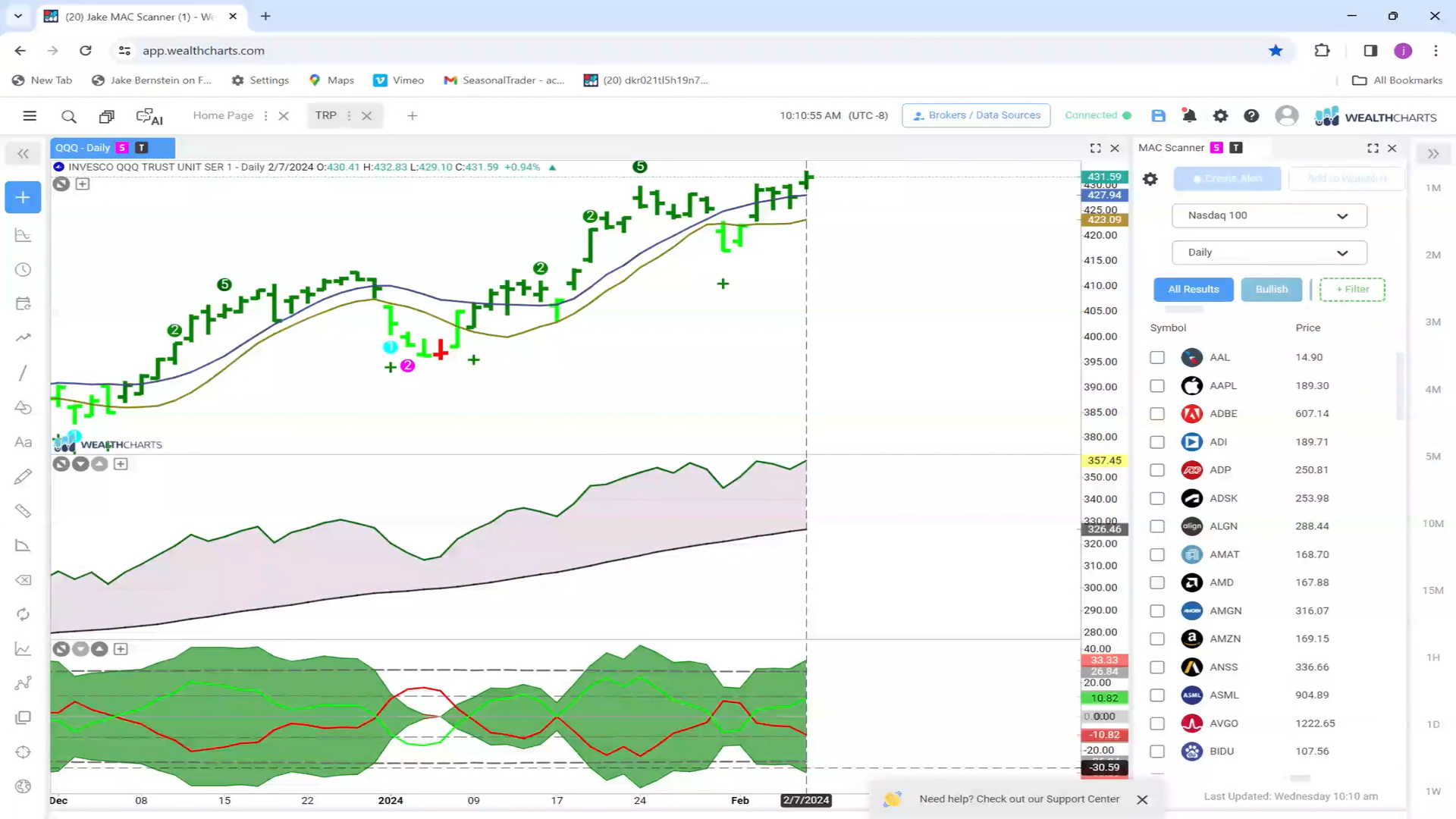Click the Create Alert button

[1227, 179]
